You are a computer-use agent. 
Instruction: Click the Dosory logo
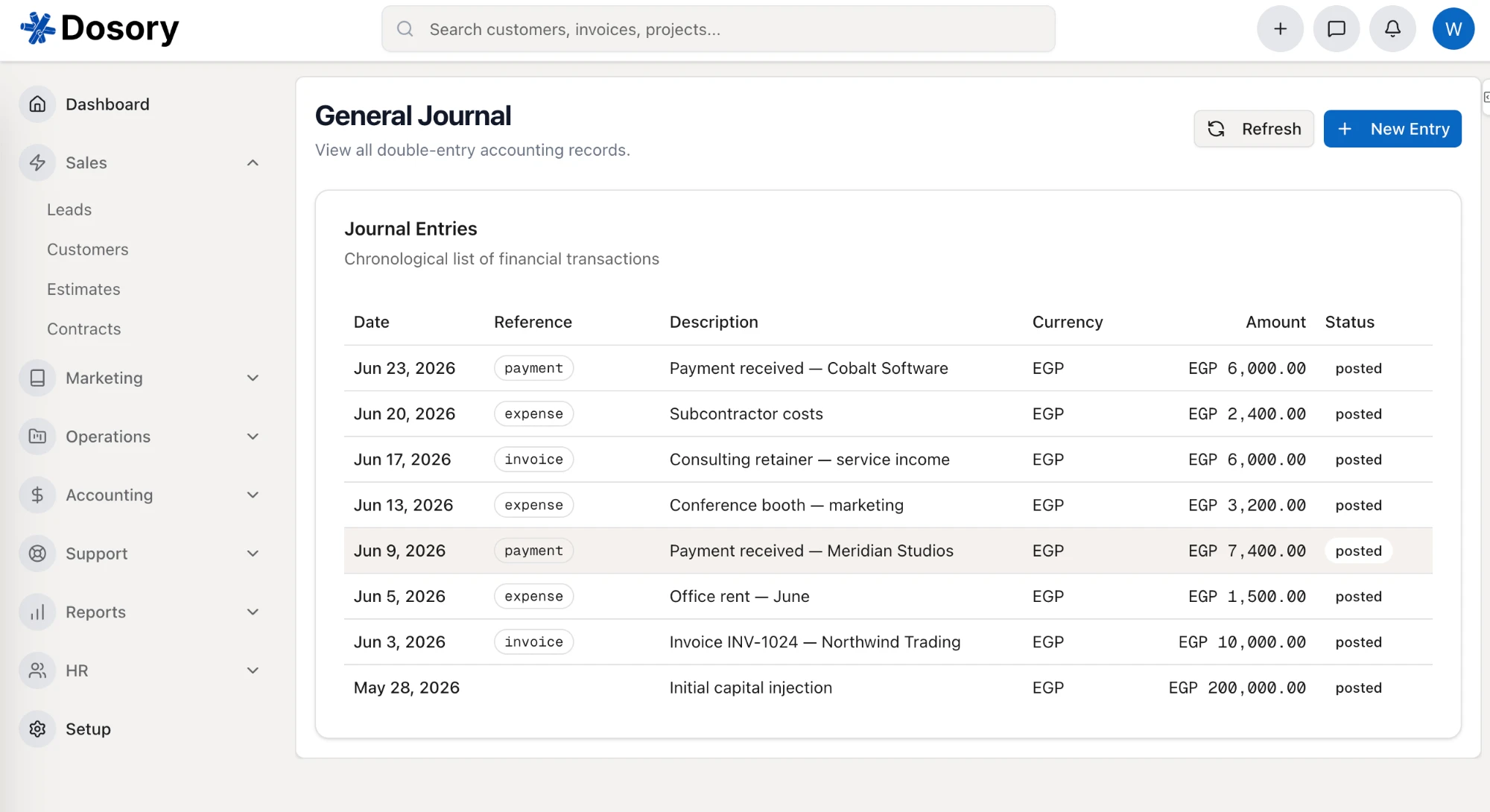point(99,28)
